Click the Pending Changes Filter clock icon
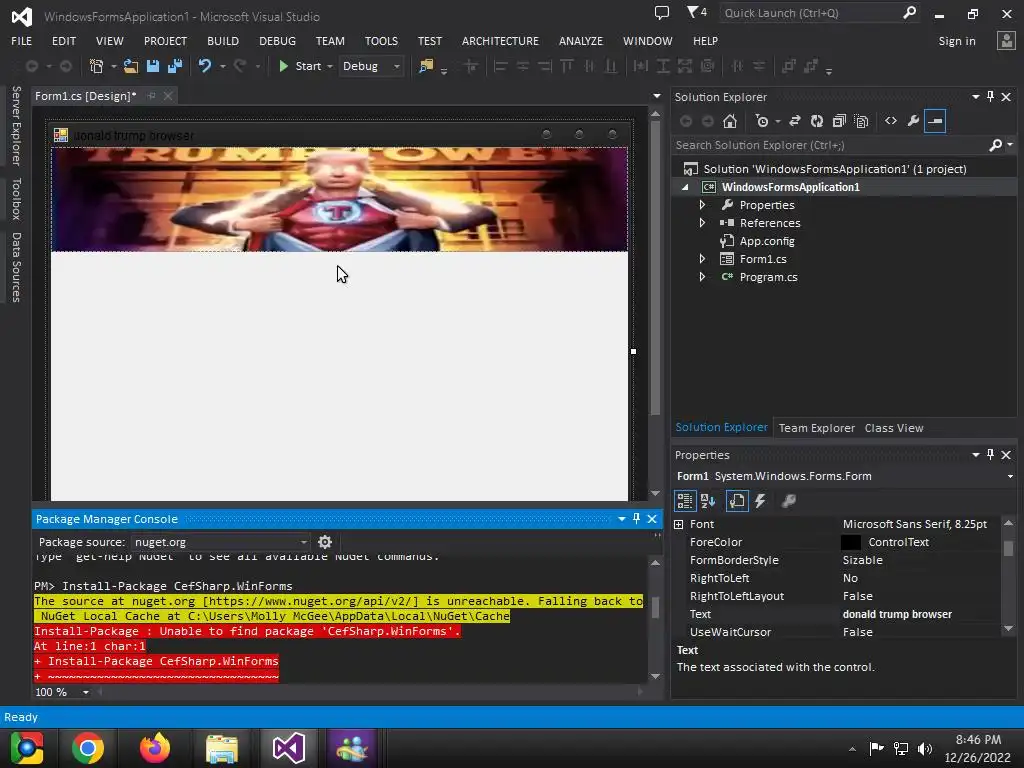Image resolution: width=1024 pixels, height=768 pixels. pyautogui.click(x=761, y=121)
